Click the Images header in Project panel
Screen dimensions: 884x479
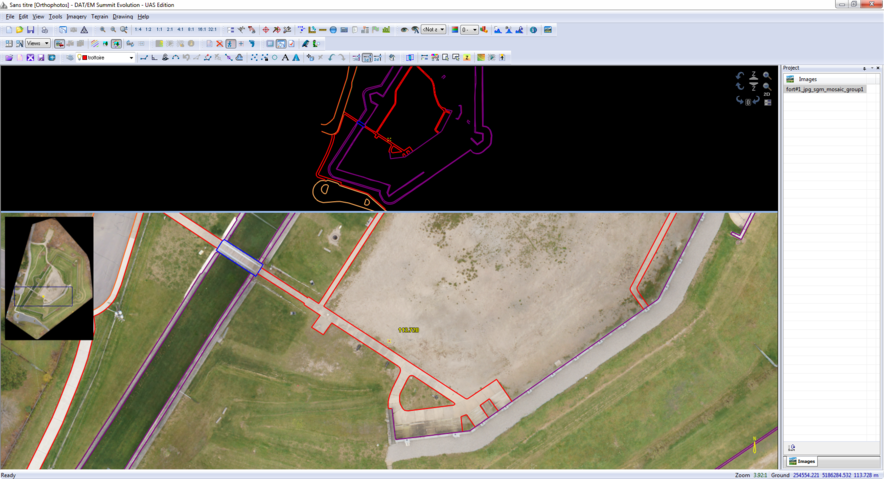point(807,79)
